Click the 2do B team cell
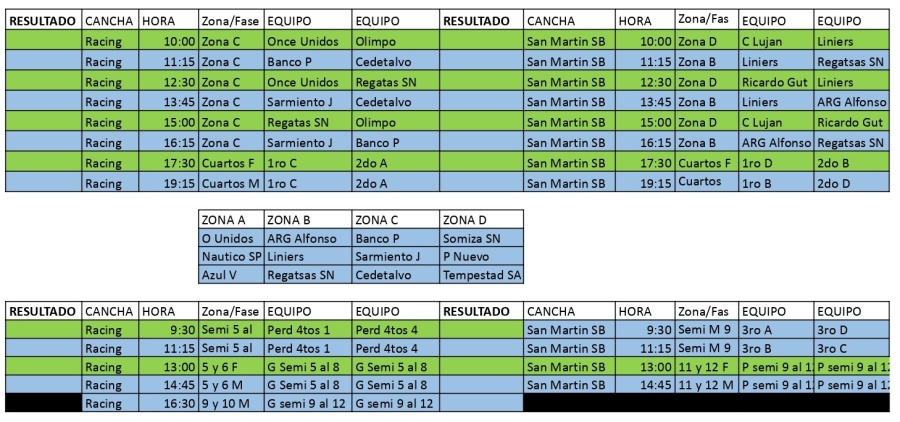The image size is (900, 422). [x=851, y=164]
